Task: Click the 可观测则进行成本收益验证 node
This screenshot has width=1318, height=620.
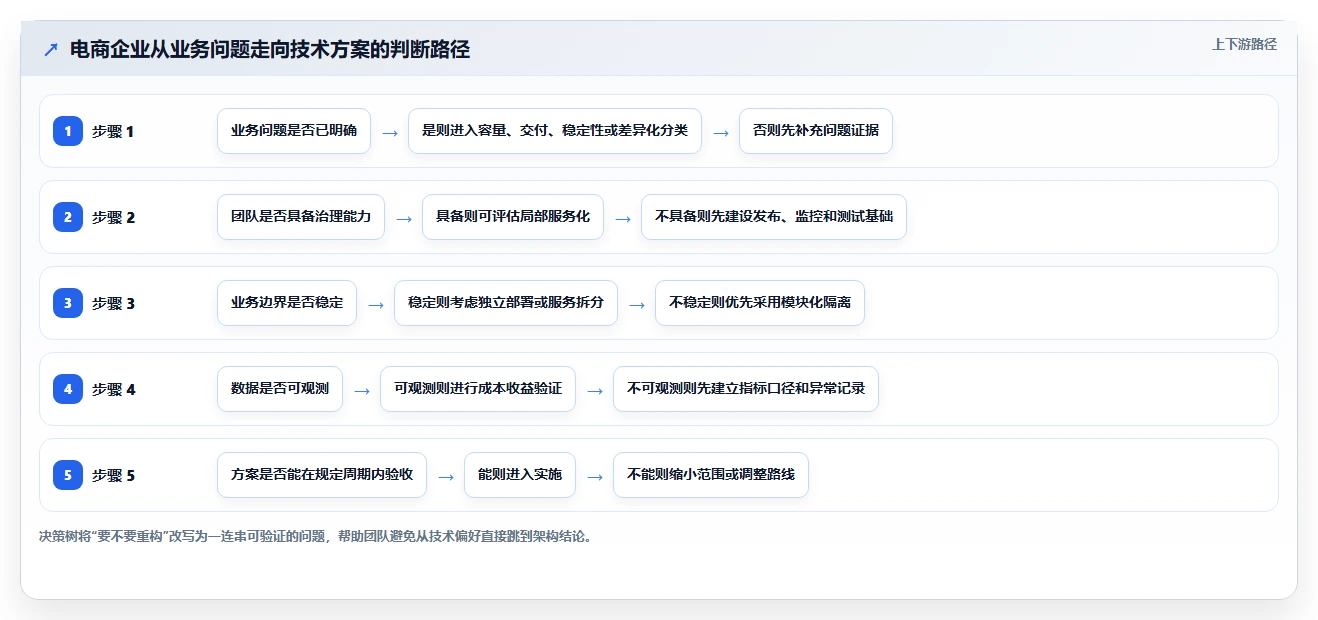Action: pyautogui.click(x=478, y=389)
